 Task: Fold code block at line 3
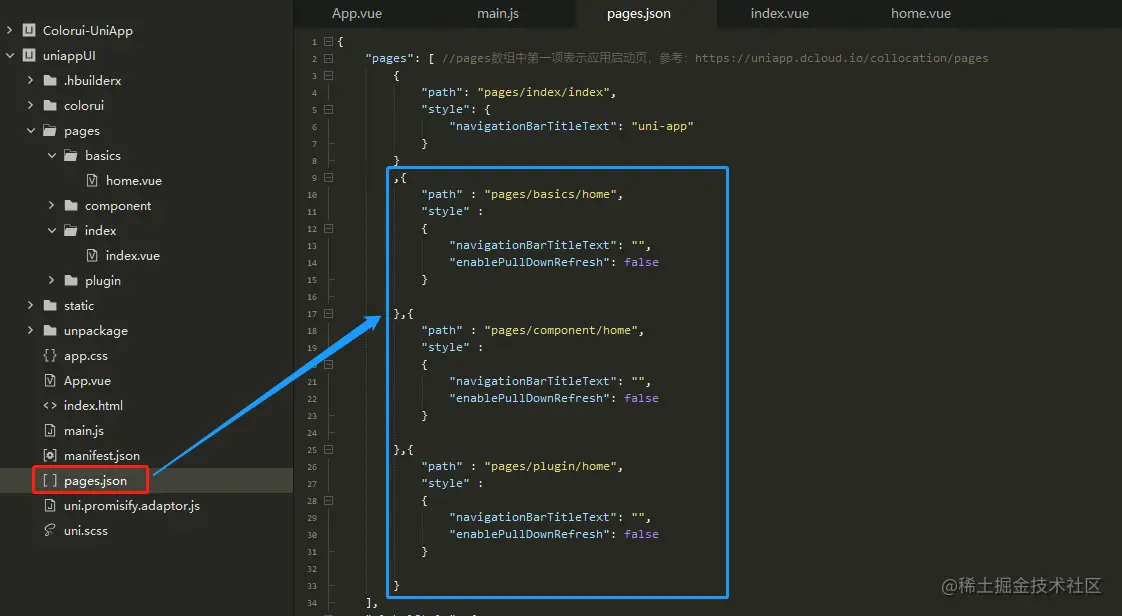coord(328,75)
